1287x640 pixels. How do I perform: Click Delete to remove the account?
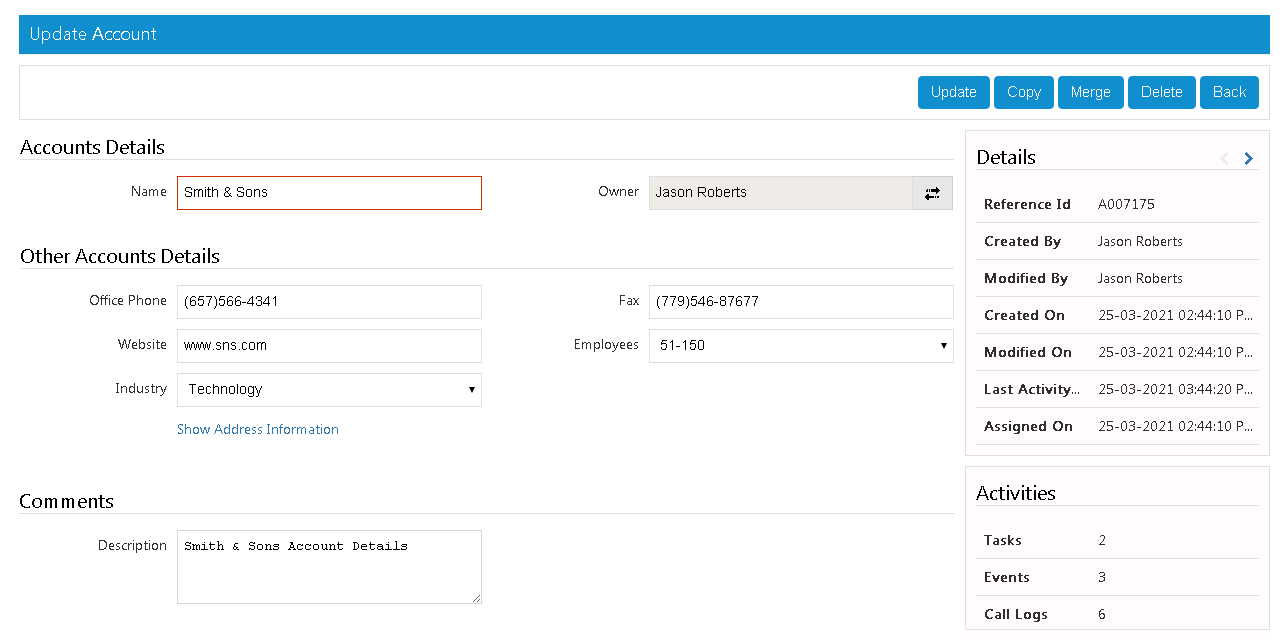pos(1161,92)
